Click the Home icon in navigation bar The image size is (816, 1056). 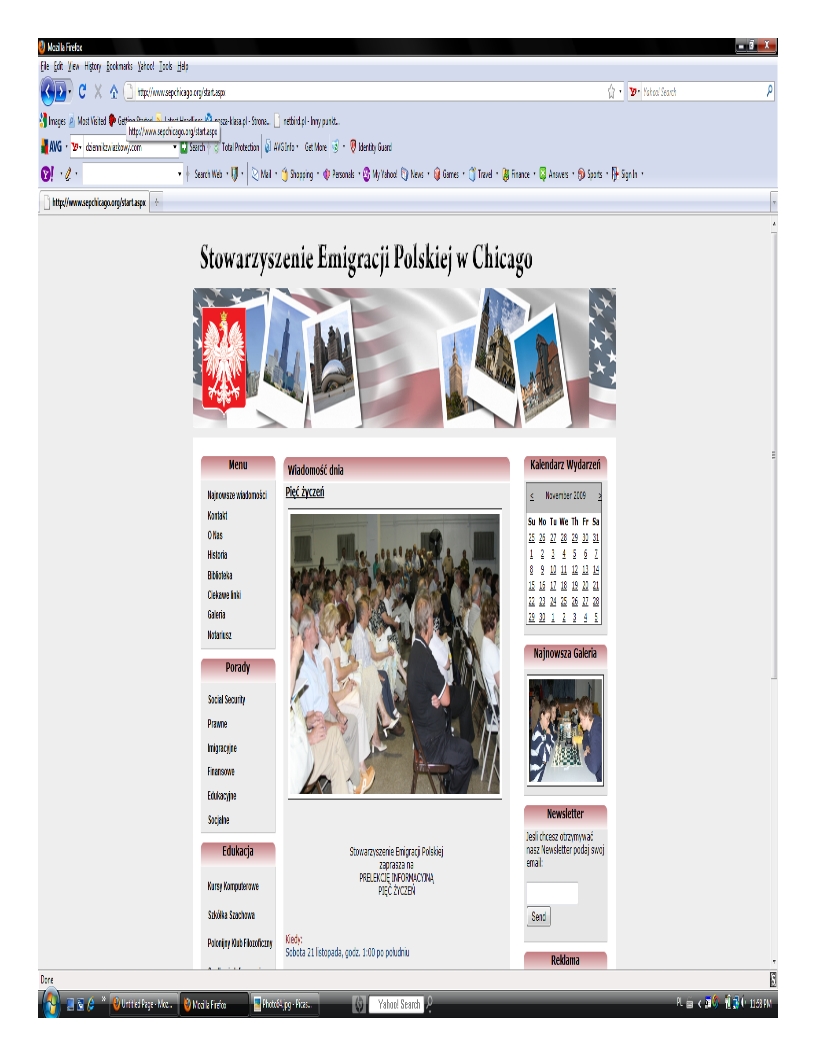pyautogui.click(x=112, y=92)
